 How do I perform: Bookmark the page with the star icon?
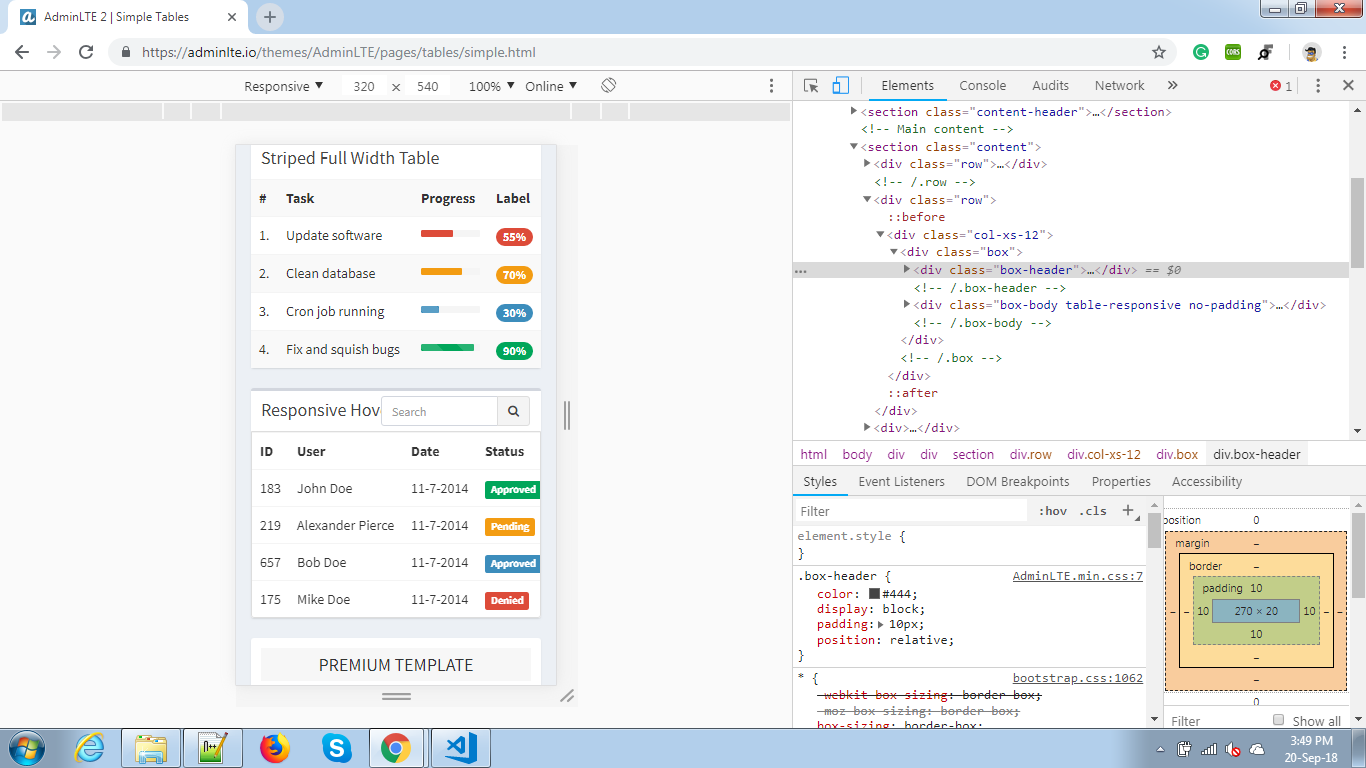pyautogui.click(x=1157, y=52)
